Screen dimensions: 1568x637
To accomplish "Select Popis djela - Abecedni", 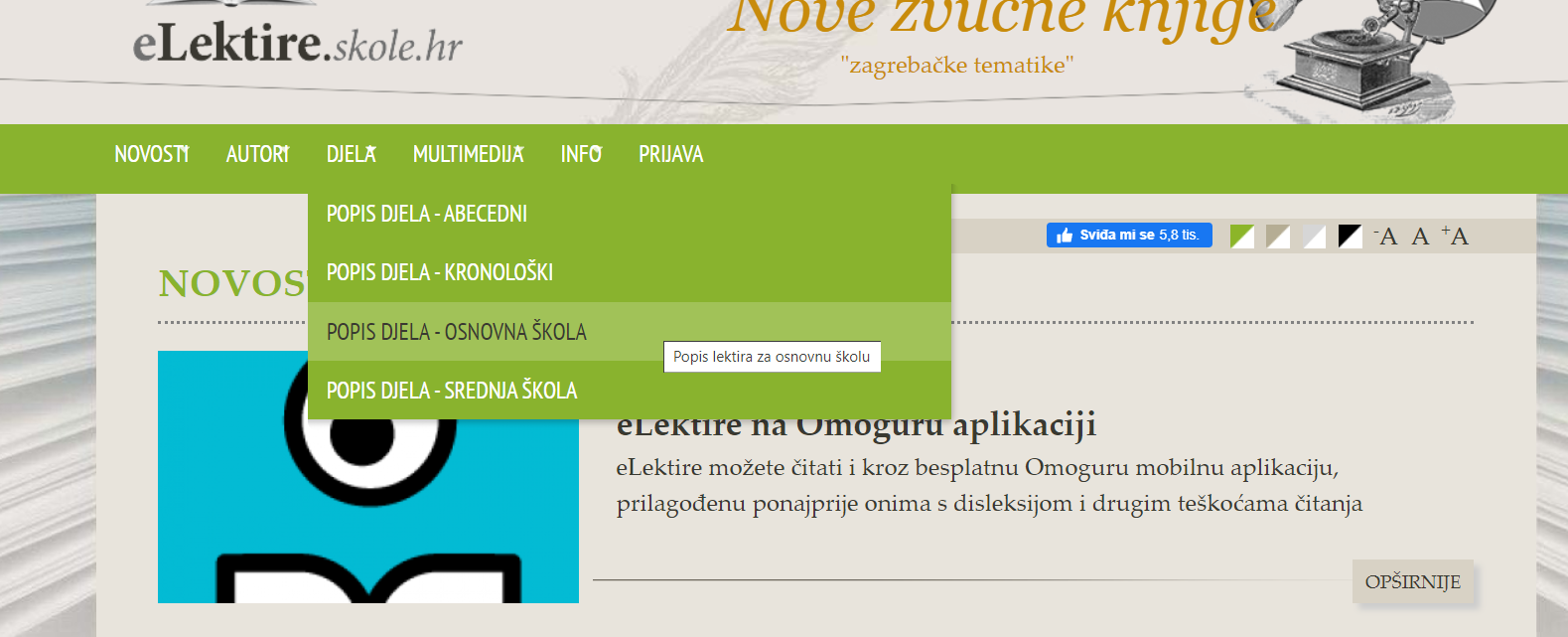I will 427,214.
